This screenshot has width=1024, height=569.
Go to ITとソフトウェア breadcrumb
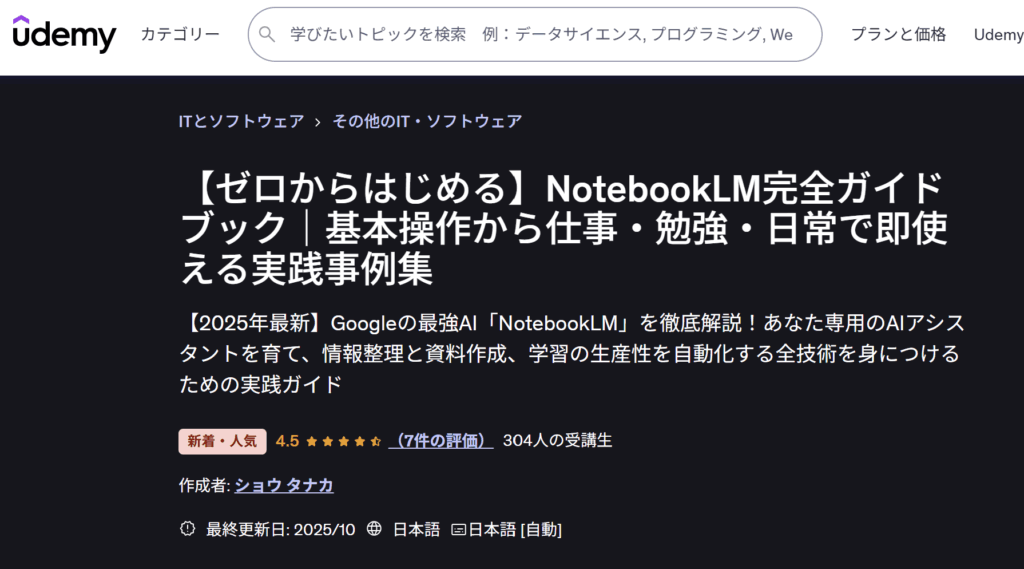point(242,122)
